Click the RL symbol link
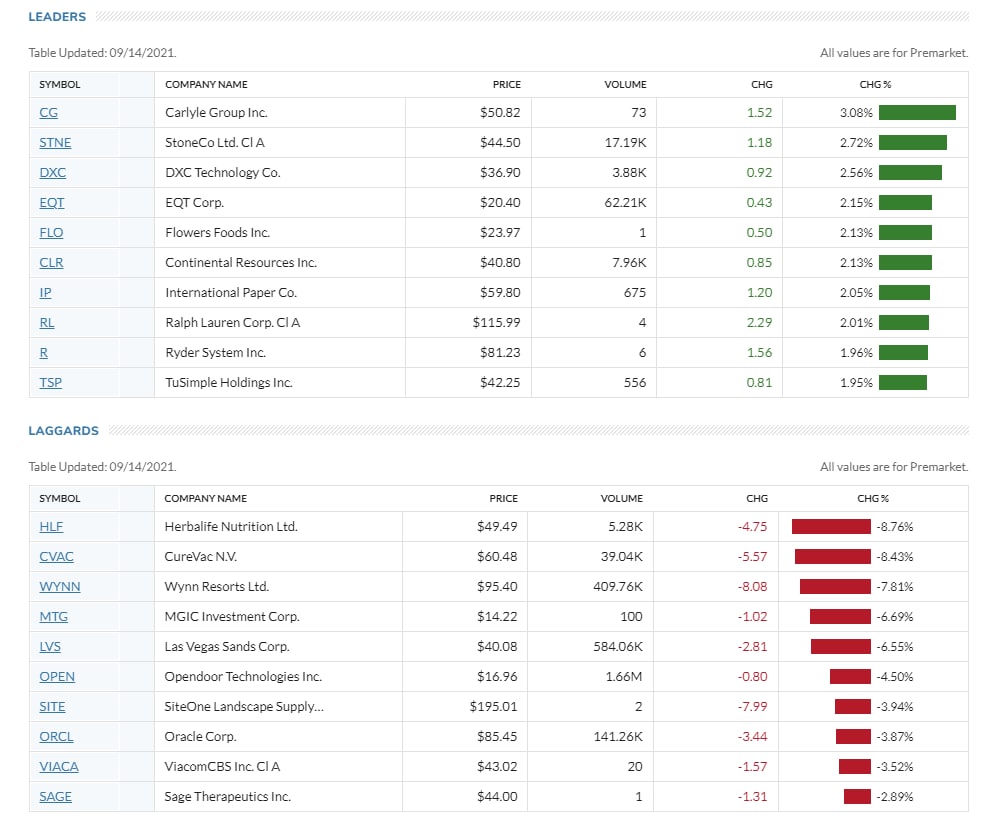Image resolution: width=982 pixels, height=821 pixels. click(x=47, y=323)
